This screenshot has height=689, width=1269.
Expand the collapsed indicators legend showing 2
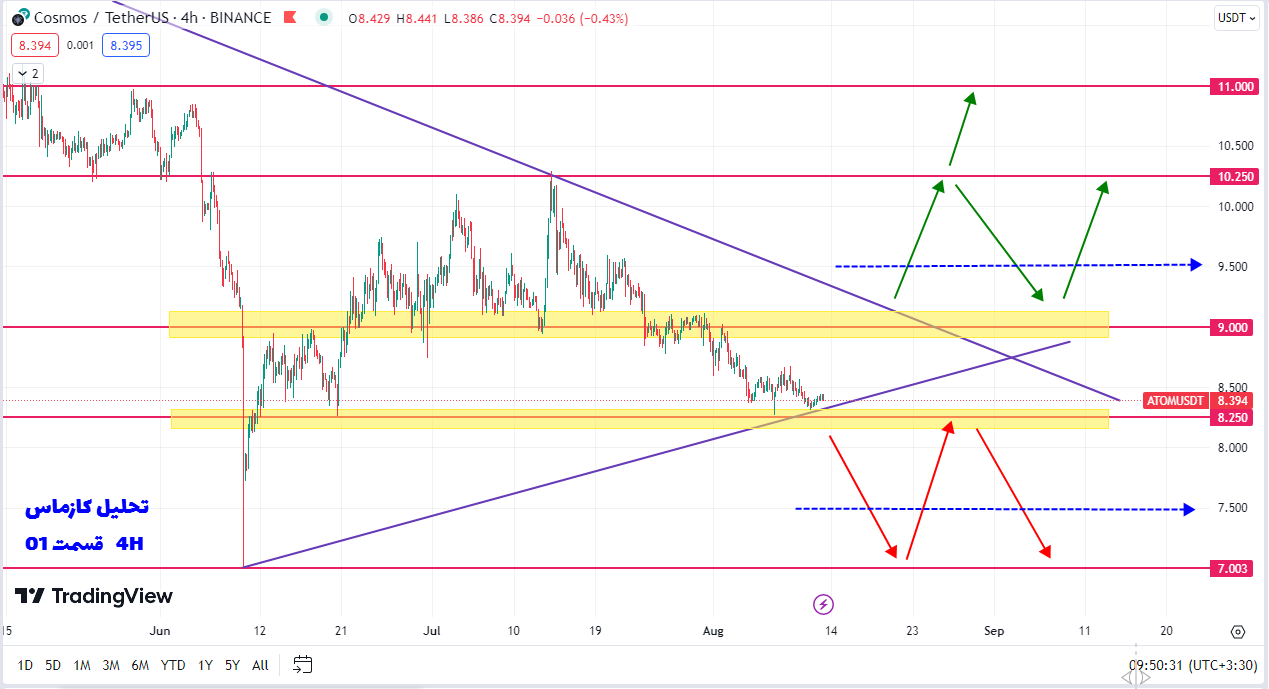[26, 73]
